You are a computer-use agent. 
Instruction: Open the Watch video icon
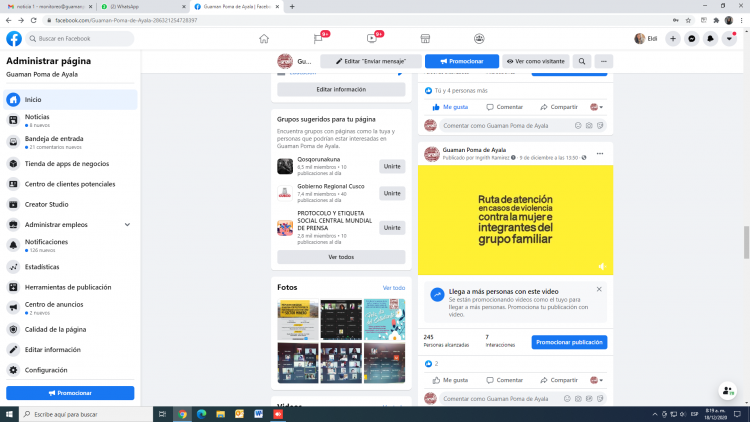372,39
